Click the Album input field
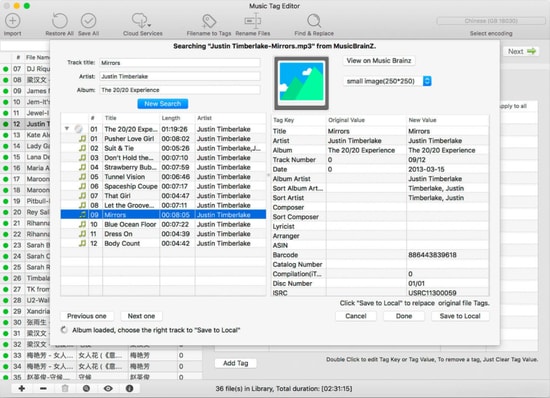 (x=179, y=90)
